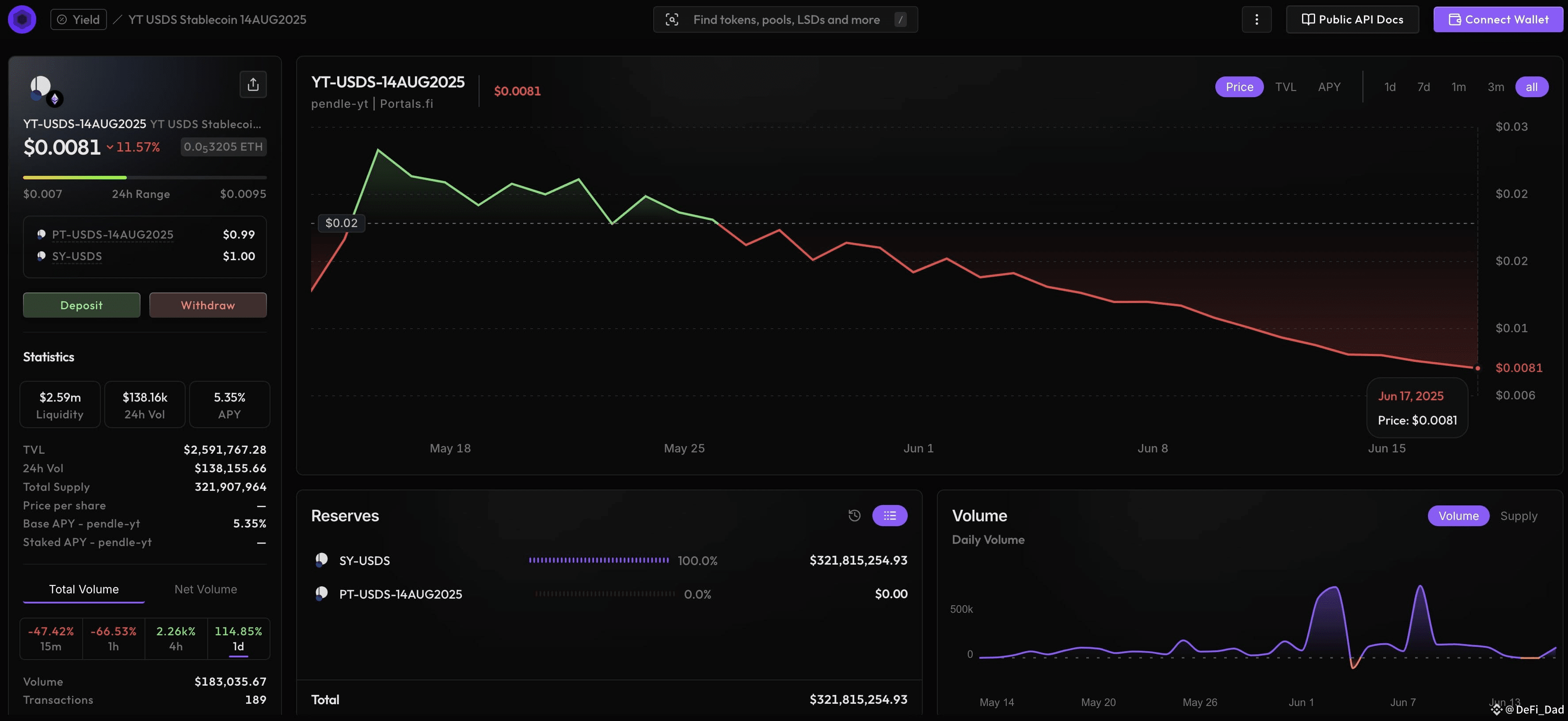Click the green Deposit button
This screenshot has width=1568, height=721.
(82, 305)
